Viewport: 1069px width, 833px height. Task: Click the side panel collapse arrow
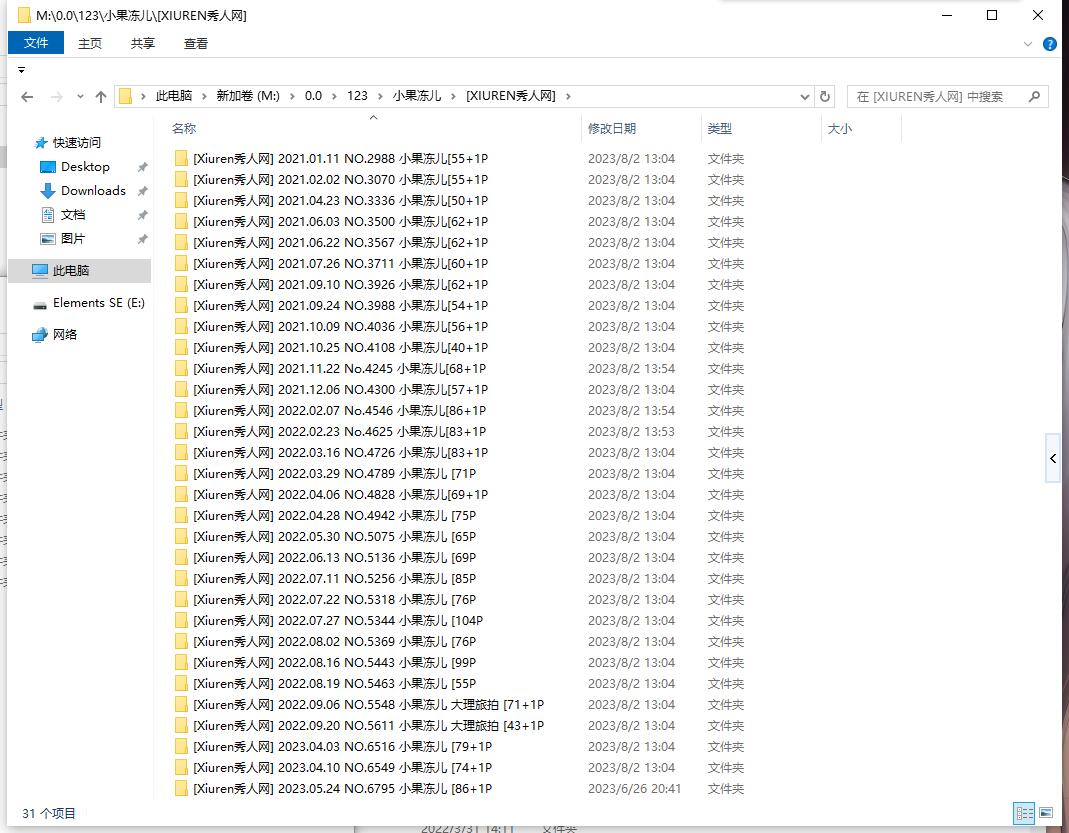coord(1053,458)
